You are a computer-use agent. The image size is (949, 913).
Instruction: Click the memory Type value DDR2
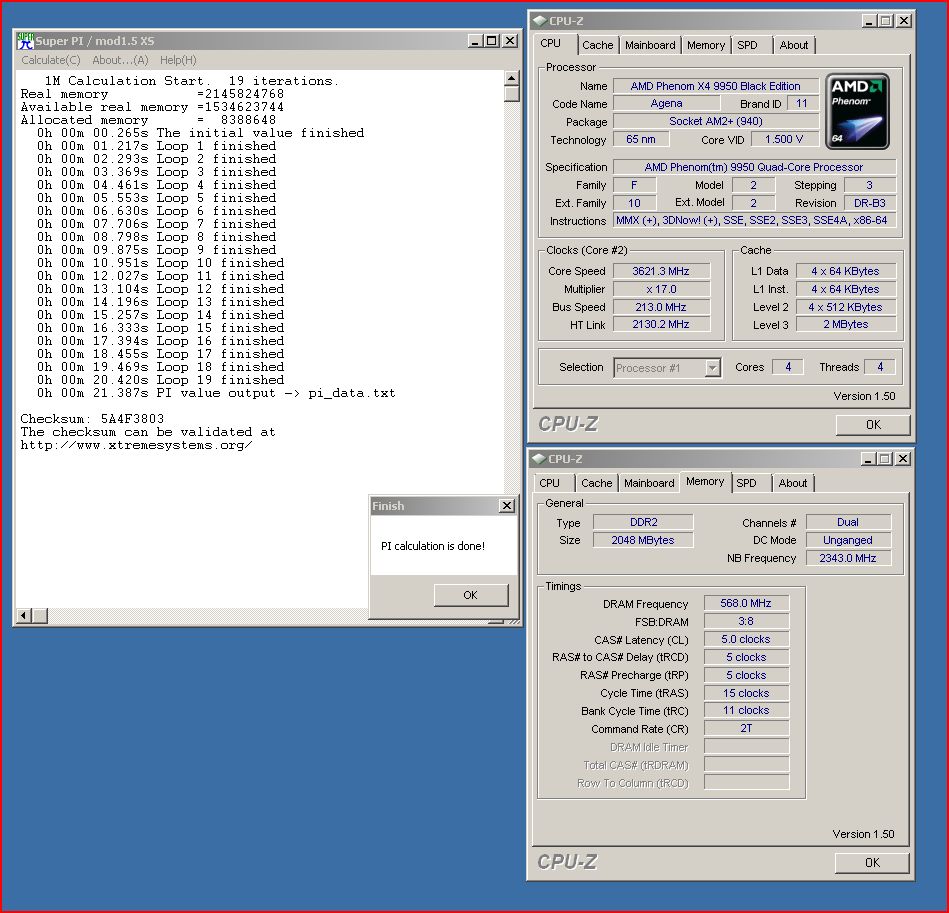(643, 522)
